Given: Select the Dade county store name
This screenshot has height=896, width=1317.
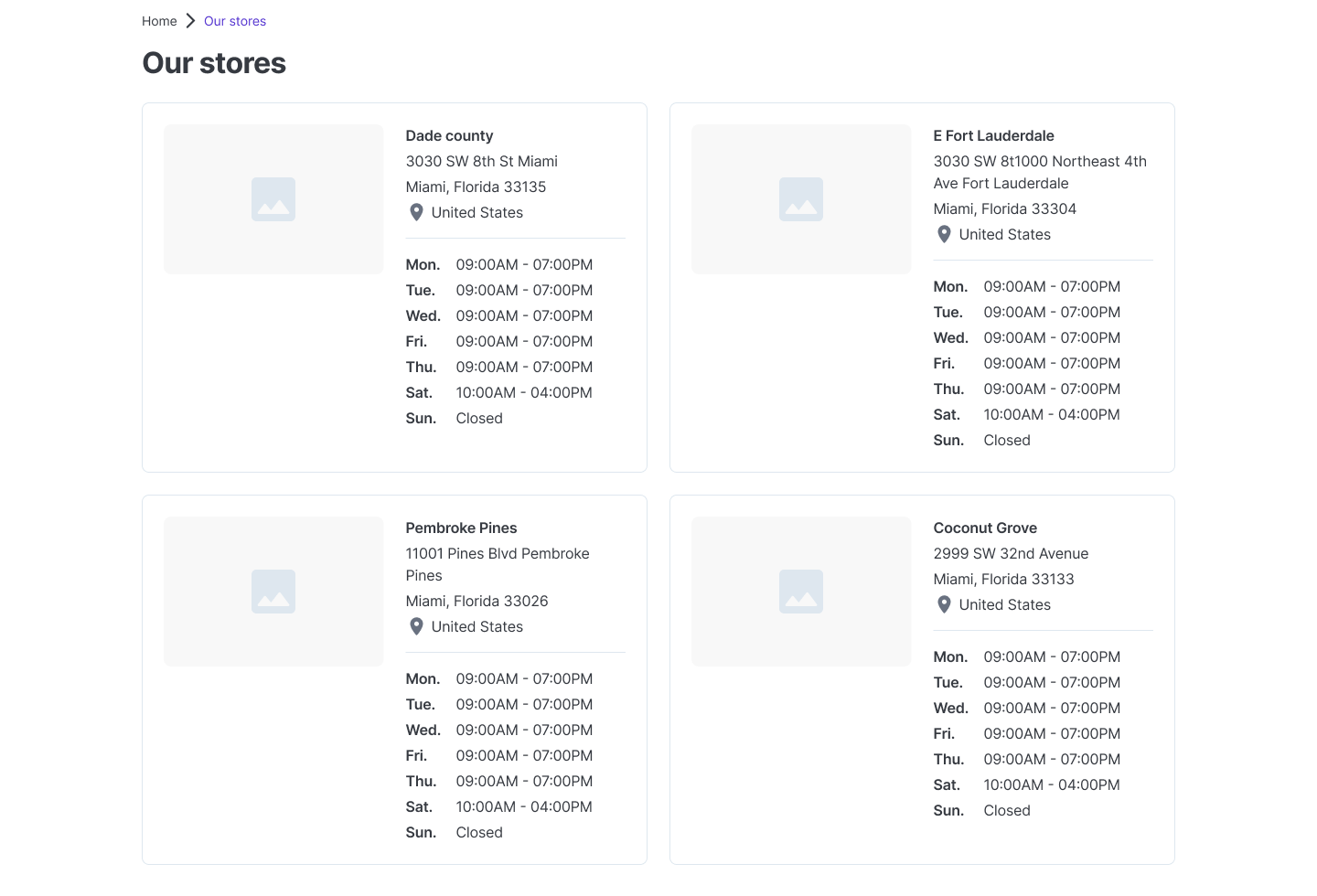Looking at the screenshot, I should [x=449, y=135].
